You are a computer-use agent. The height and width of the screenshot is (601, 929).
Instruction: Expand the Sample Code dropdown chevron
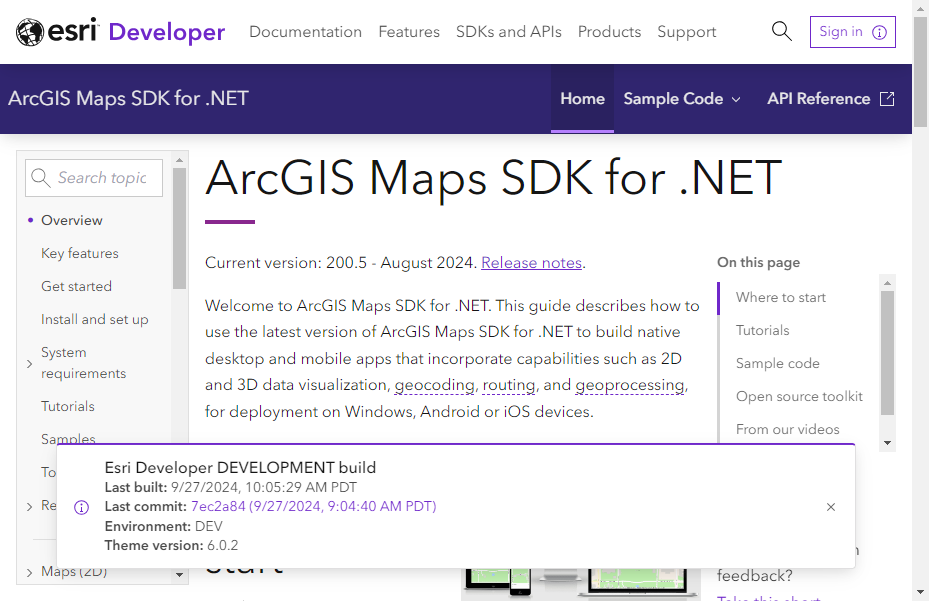click(x=736, y=100)
